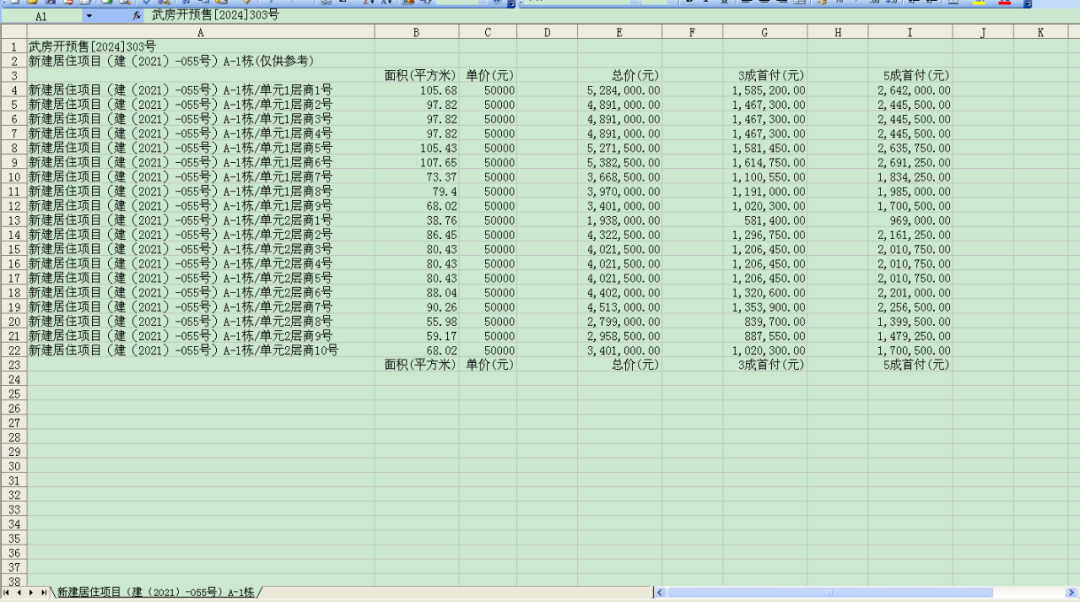
Task: Jump to last sheet tab arrow
Action: pos(43,592)
